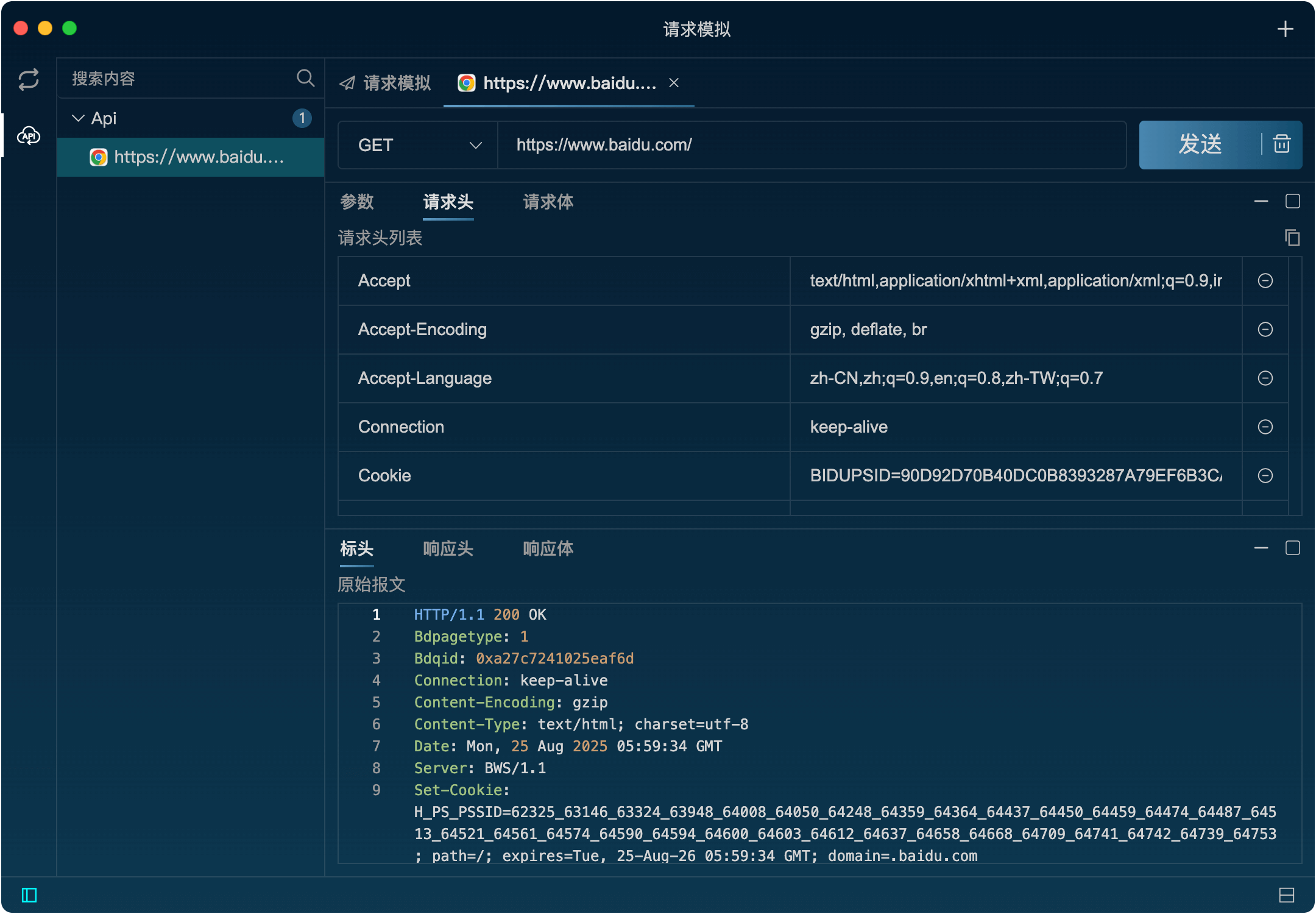The width and height of the screenshot is (1316, 914).
Task: Open the API cloud sidebar icon
Action: point(29,135)
